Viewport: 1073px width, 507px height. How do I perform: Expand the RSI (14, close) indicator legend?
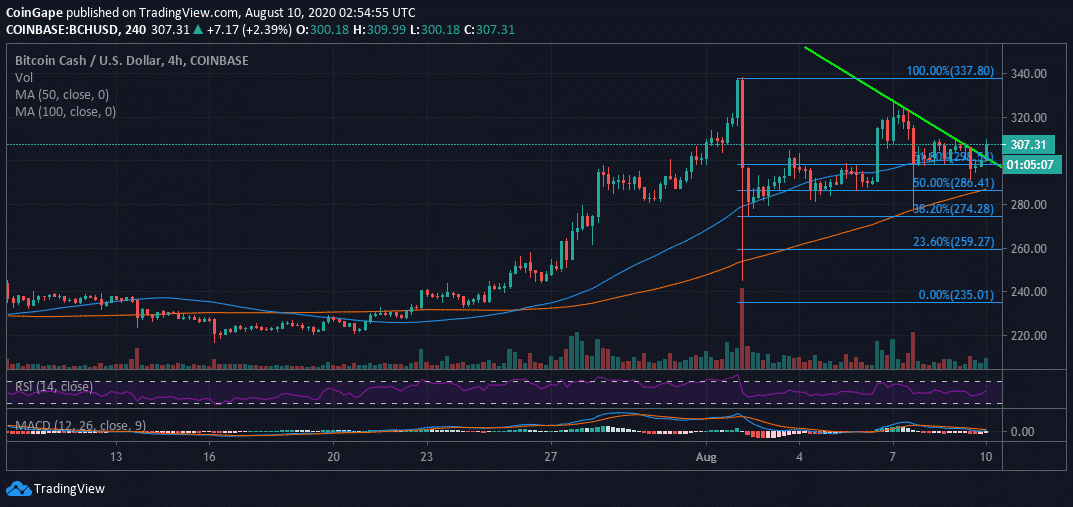tap(53, 386)
